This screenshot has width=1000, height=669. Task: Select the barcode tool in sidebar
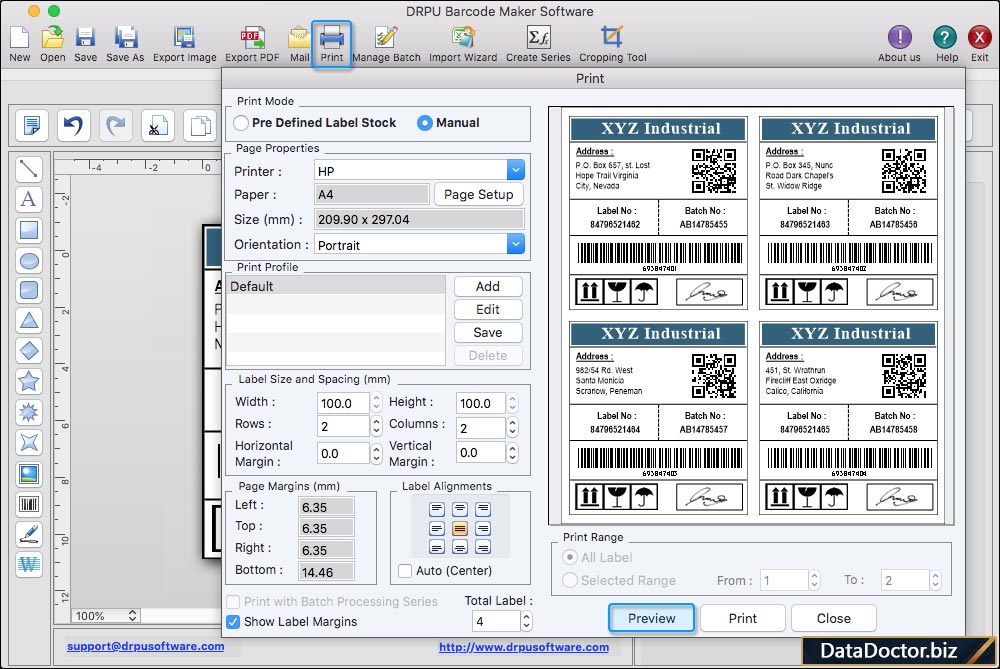[29, 504]
